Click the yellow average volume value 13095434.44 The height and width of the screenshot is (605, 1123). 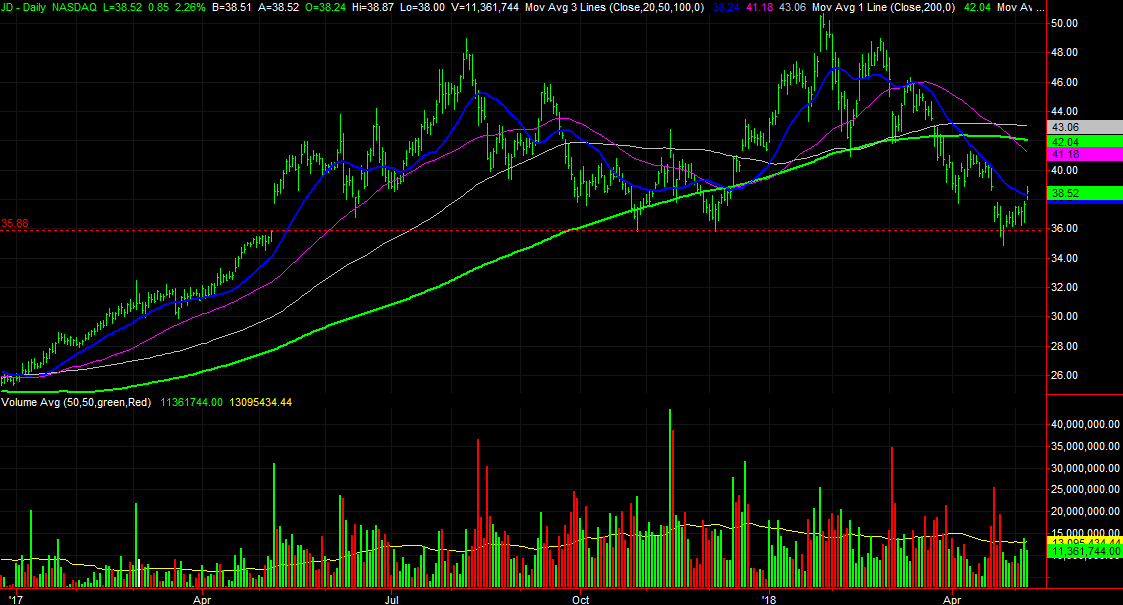[x=261, y=402]
